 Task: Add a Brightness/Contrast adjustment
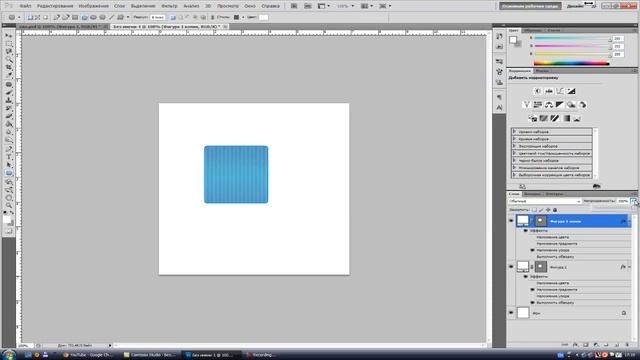tap(538, 91)
